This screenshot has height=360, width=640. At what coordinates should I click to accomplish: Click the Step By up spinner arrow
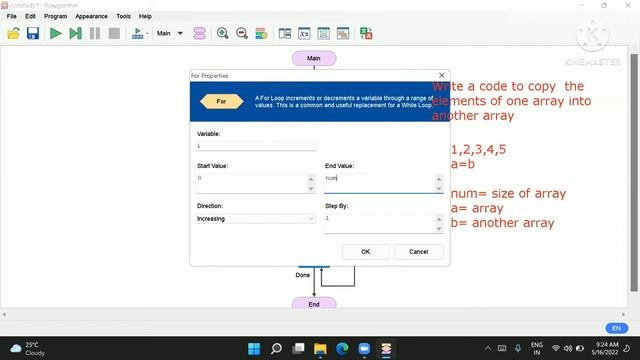coord(439,219)
